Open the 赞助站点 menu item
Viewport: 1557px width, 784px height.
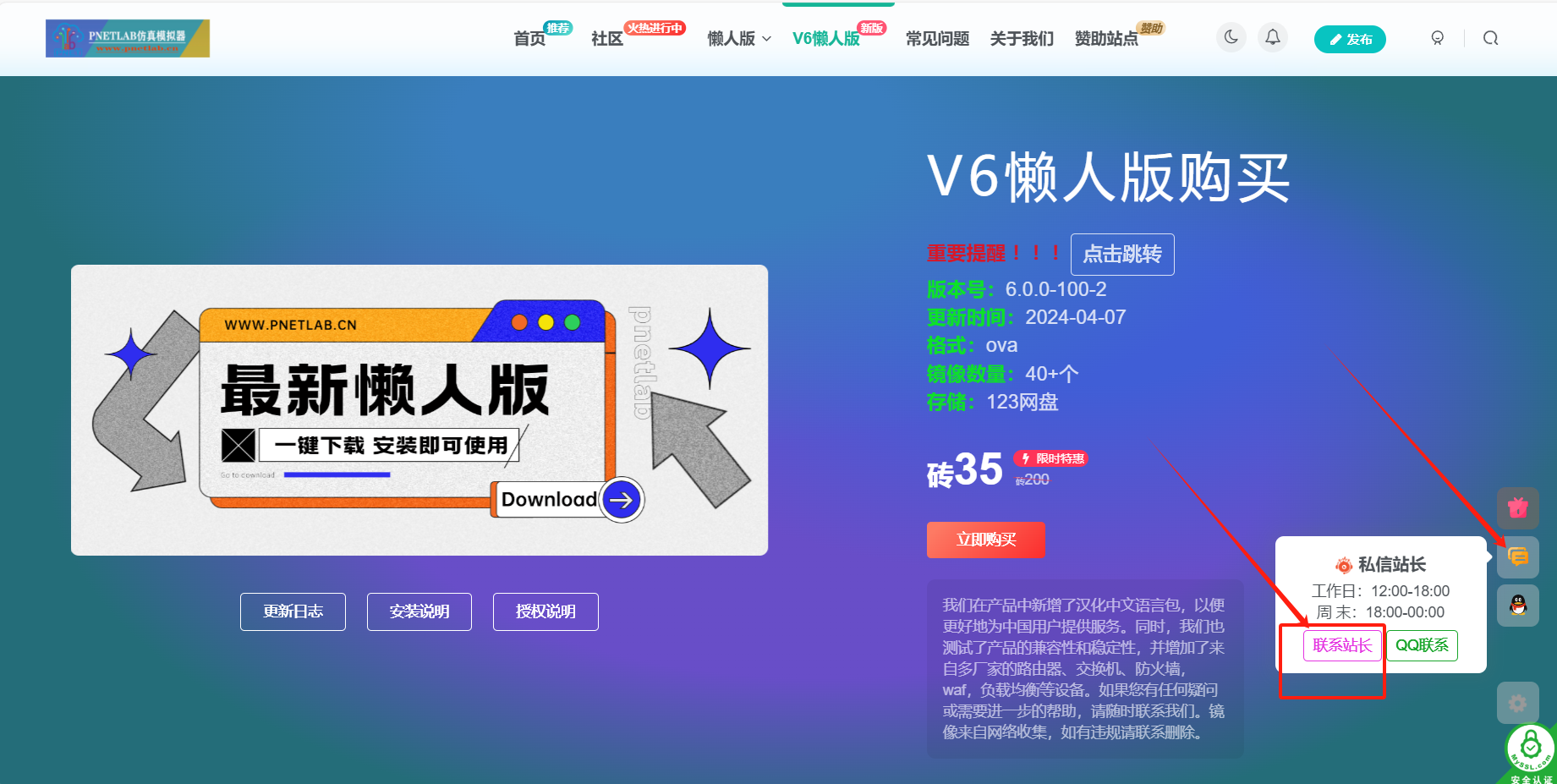(1106, 39)
